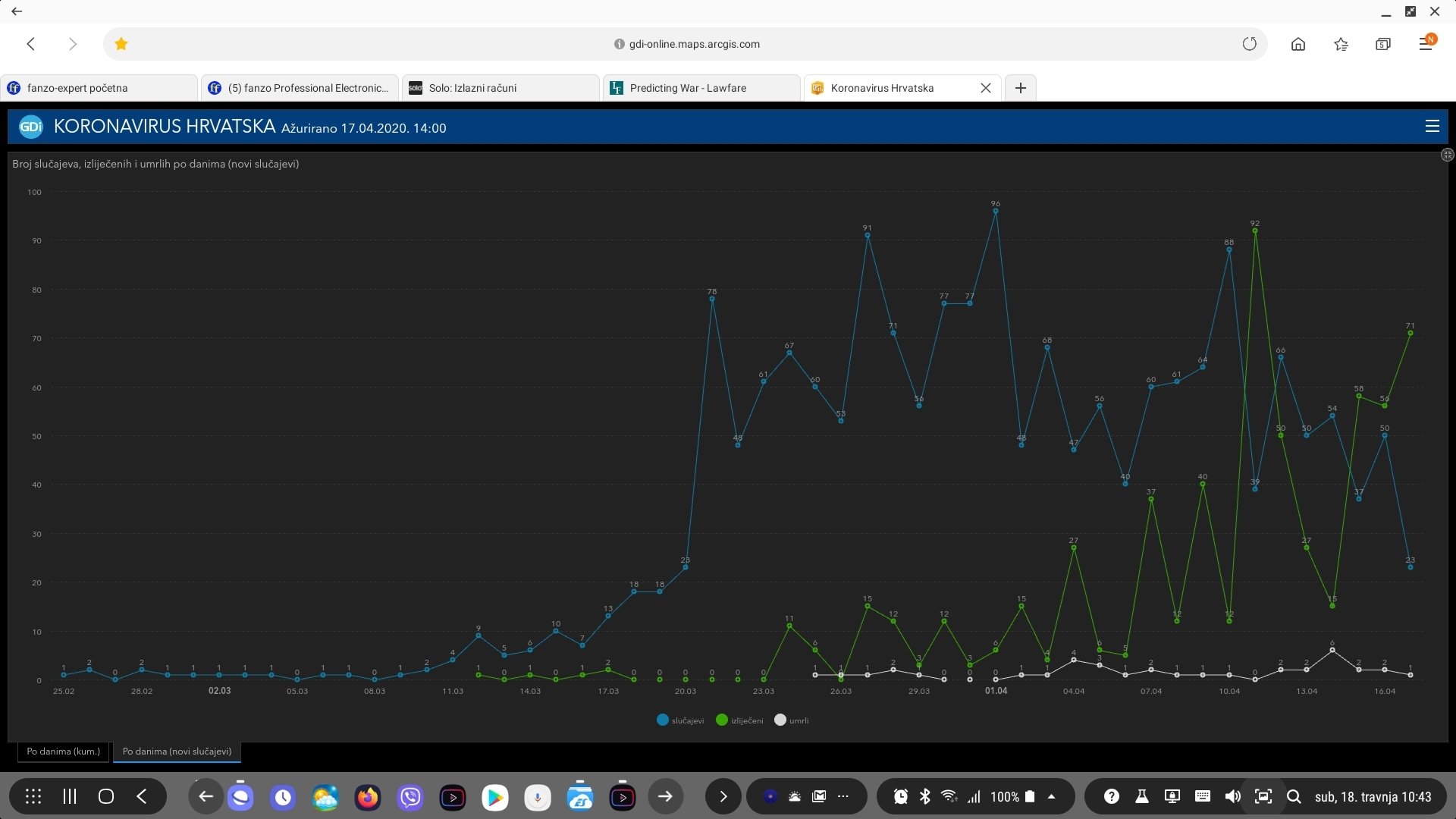
Task: Open the dashboard hamburger menu
Action: pos(1432,127)
